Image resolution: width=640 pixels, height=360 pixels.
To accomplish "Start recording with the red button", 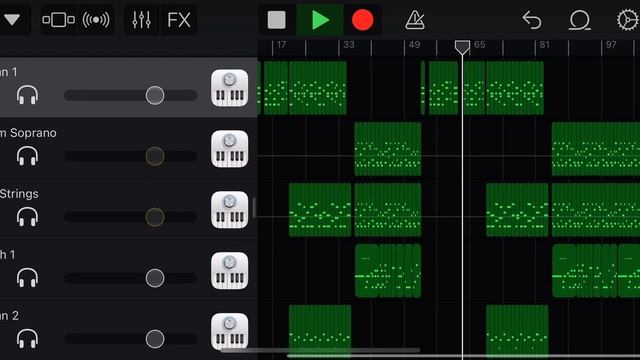I will pos(362,20).
